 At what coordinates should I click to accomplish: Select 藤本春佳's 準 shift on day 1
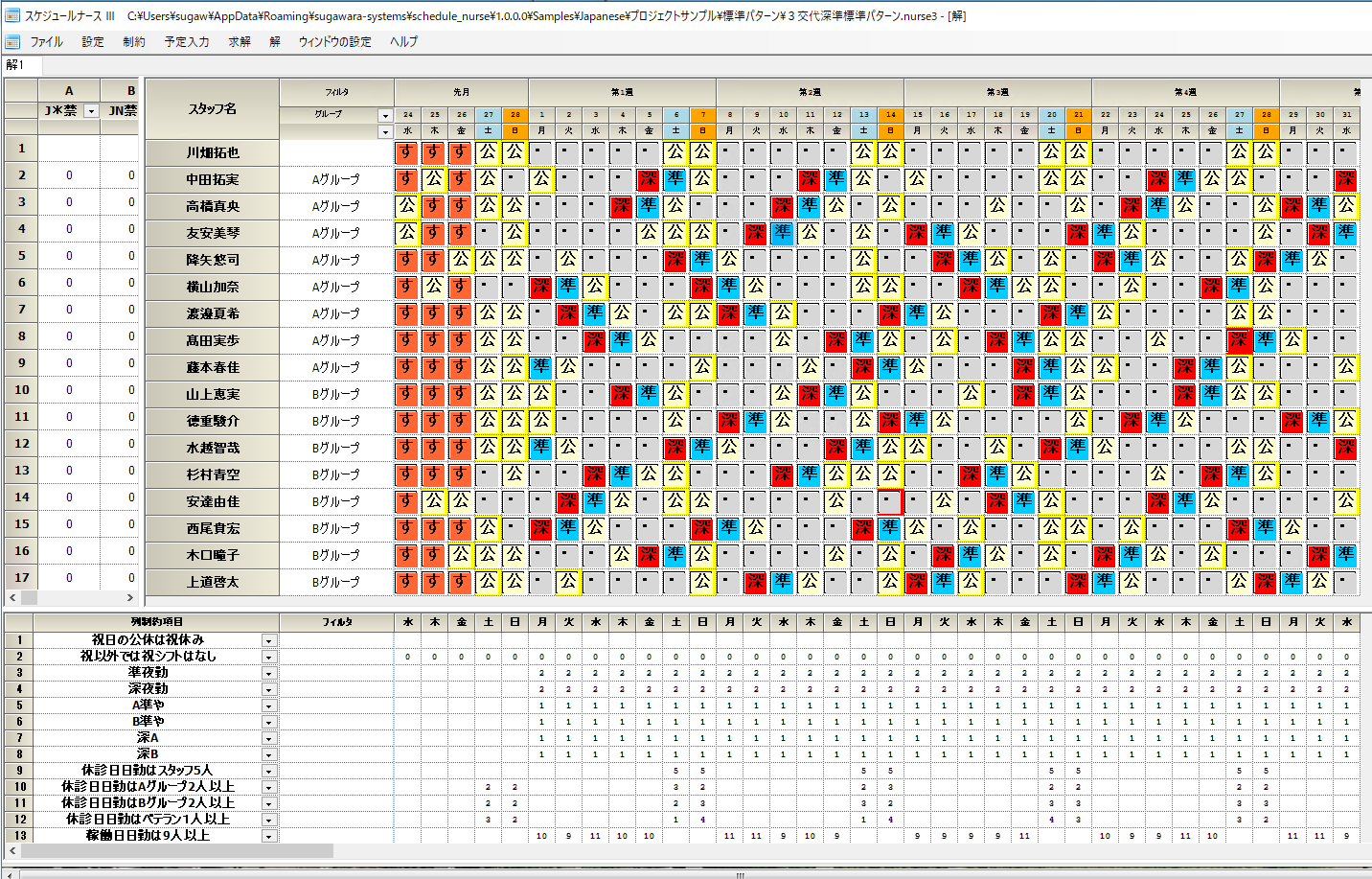click(x=541, y=367)
